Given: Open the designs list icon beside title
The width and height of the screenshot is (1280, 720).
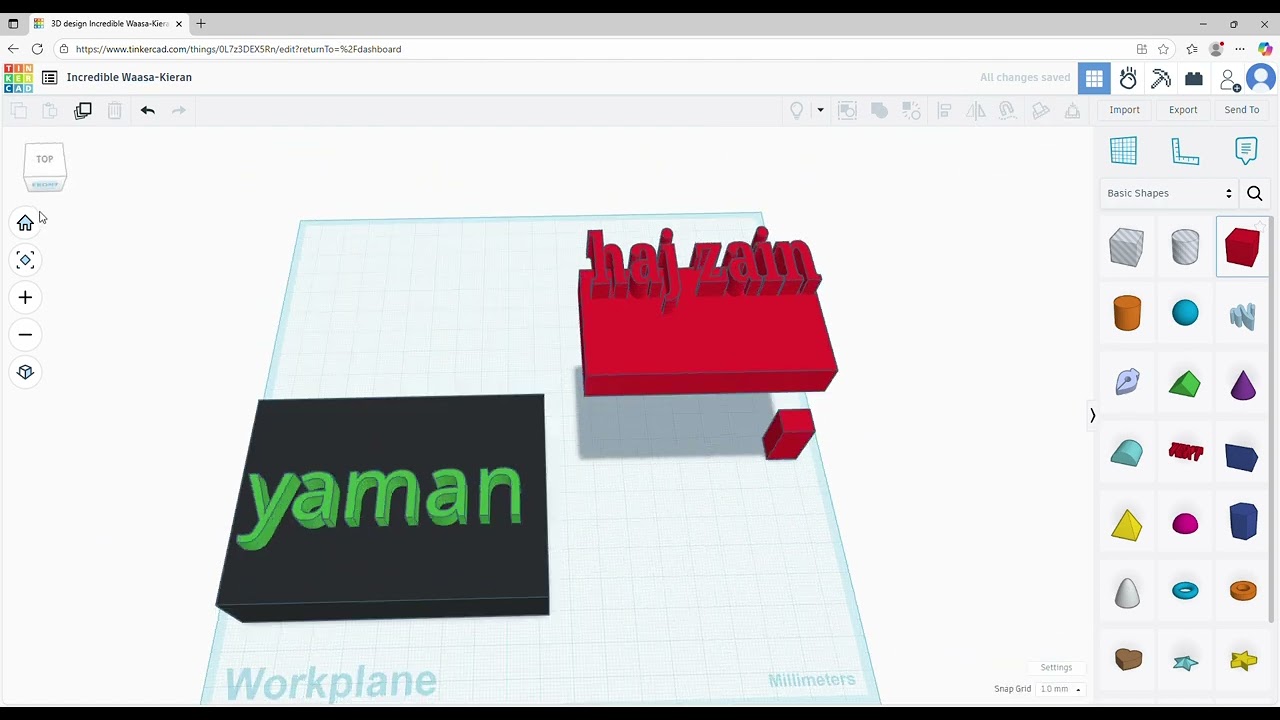Looking at the screenshot, I should (49, 77).
